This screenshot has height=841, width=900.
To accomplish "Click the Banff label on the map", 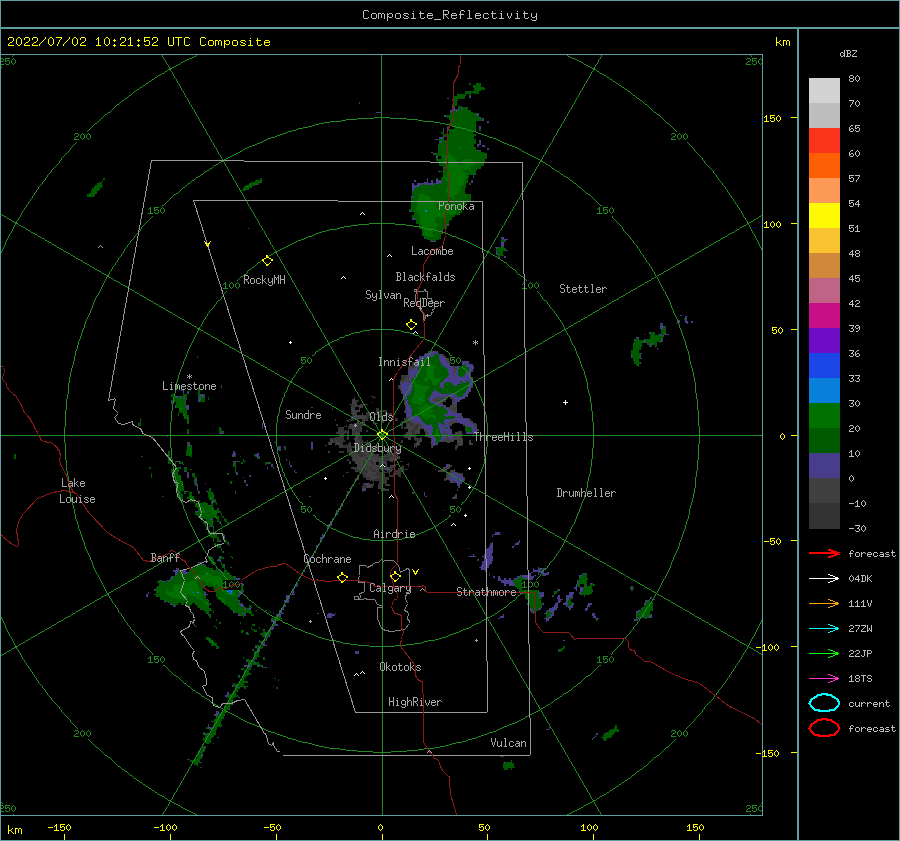I will coord(165,557).
